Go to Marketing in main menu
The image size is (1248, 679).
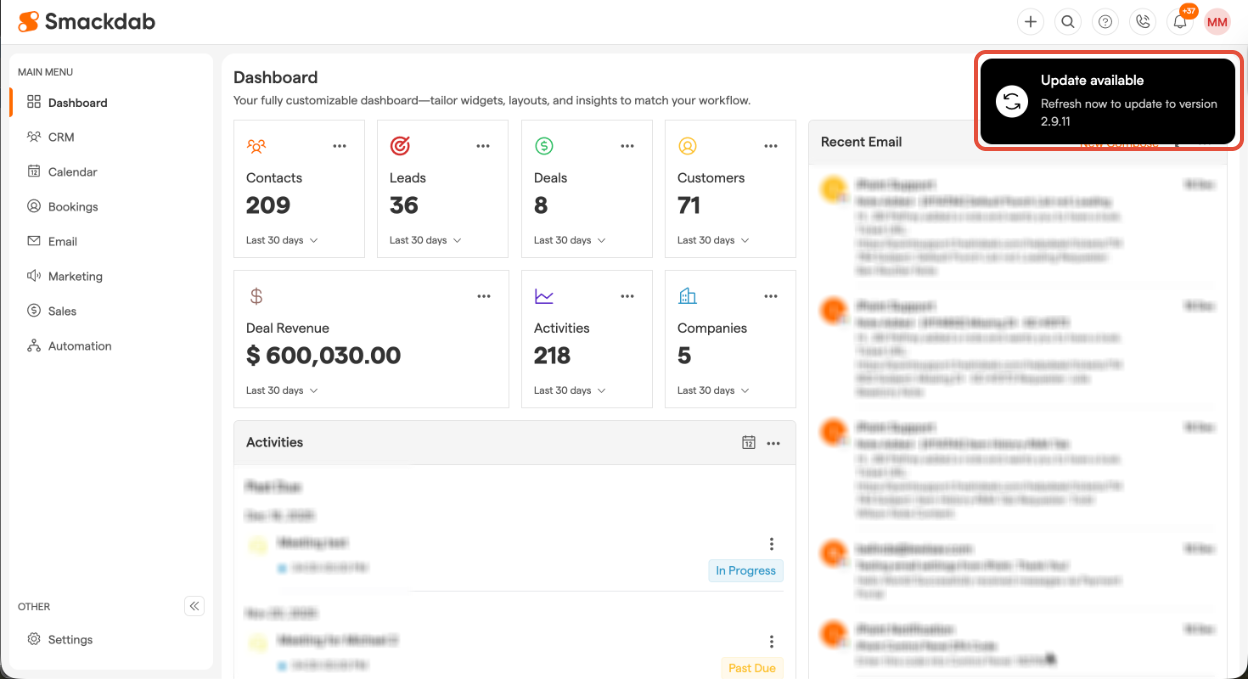click(75, 276)
